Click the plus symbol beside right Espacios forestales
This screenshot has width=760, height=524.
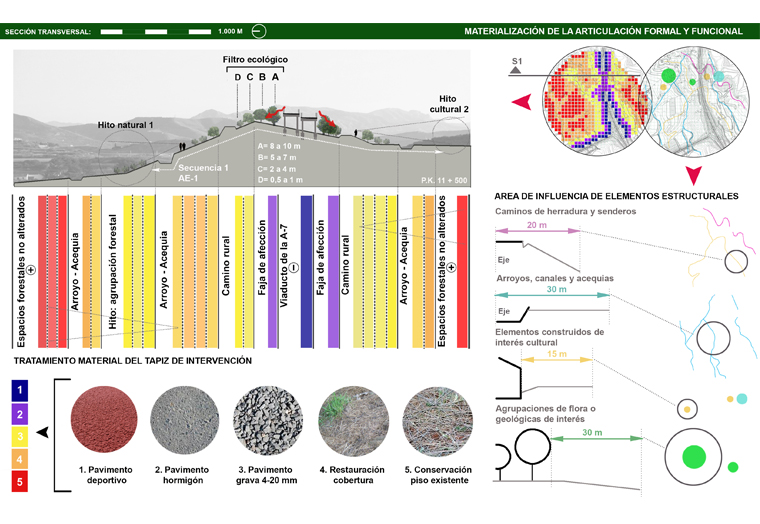[x=451, y=267]
